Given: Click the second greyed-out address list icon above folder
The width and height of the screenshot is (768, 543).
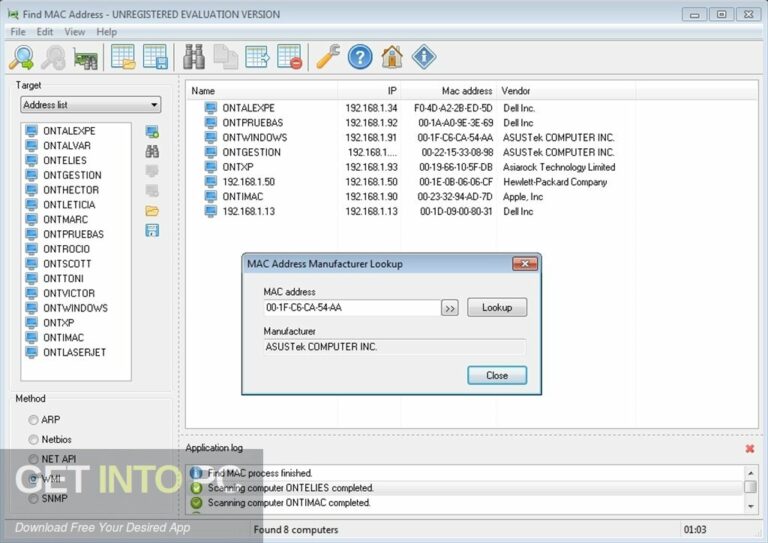Looking at the screenshot, I should click(x=152, y=190).
